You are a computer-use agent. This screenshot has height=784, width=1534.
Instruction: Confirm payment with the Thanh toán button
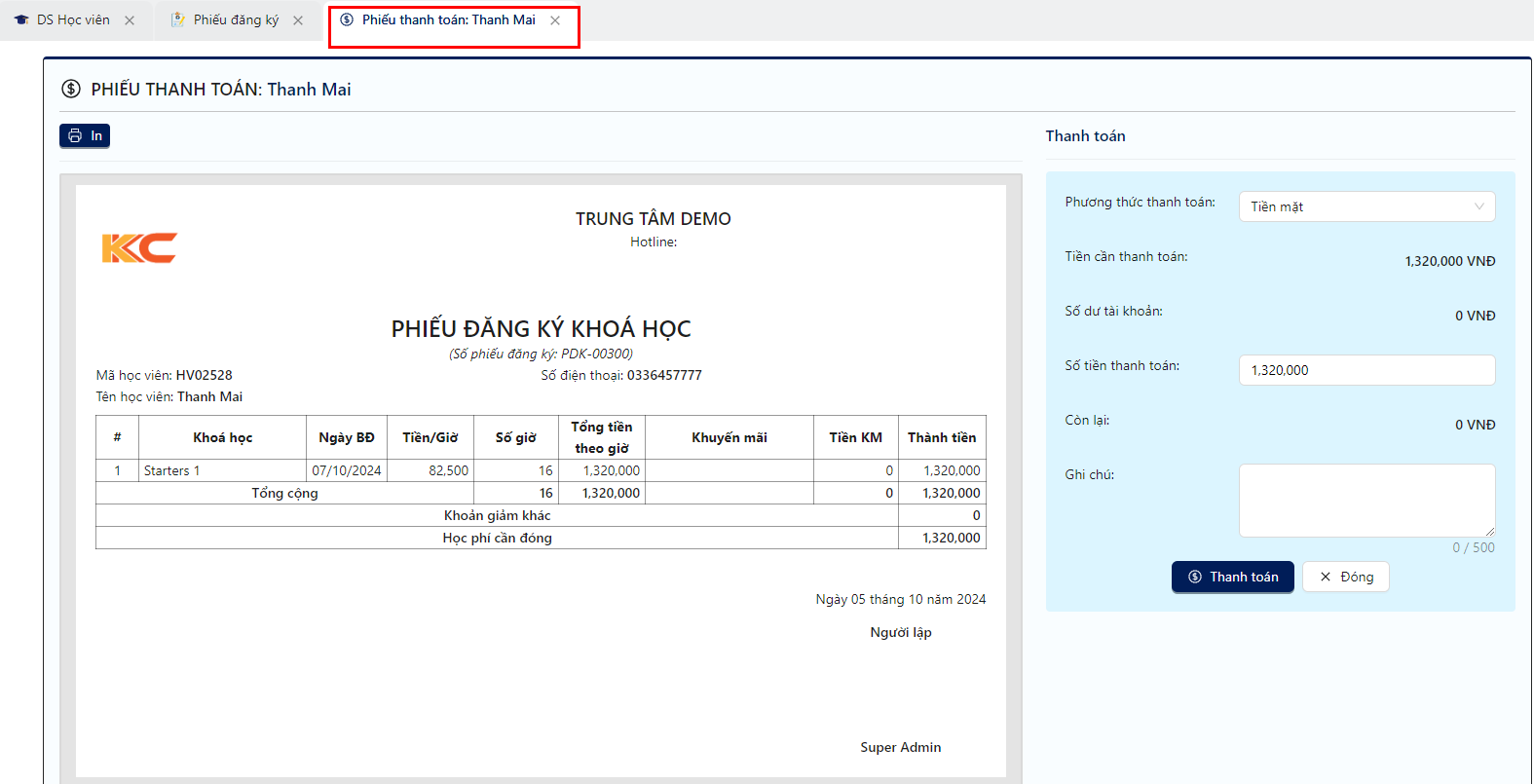[x=1233, y=577]
